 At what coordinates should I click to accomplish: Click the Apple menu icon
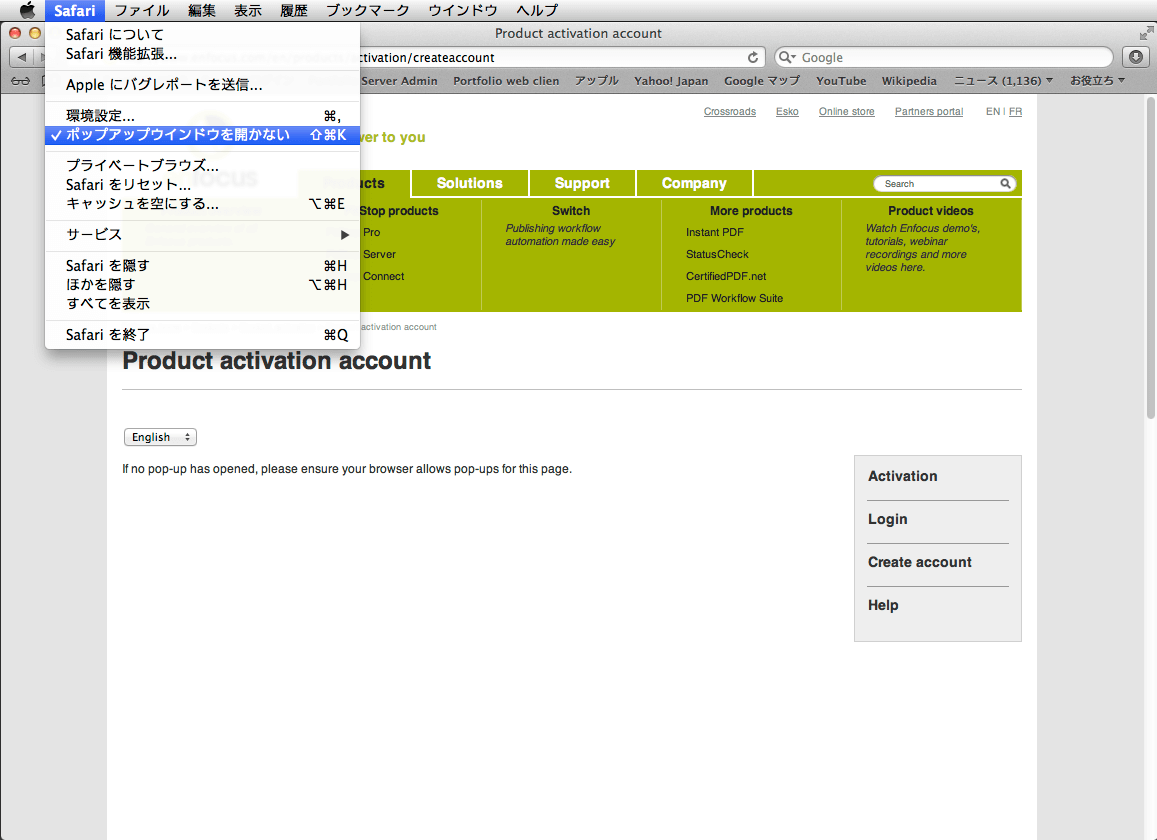pyautogui.click(x=27, y=11)
